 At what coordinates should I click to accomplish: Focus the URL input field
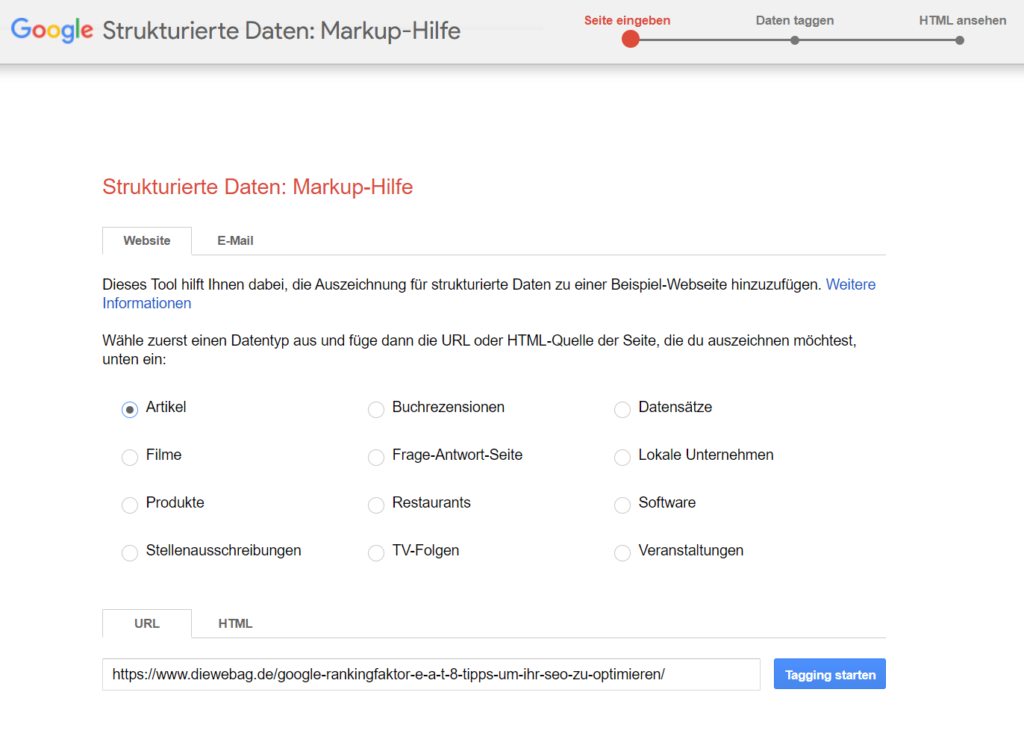coord(431,674)
